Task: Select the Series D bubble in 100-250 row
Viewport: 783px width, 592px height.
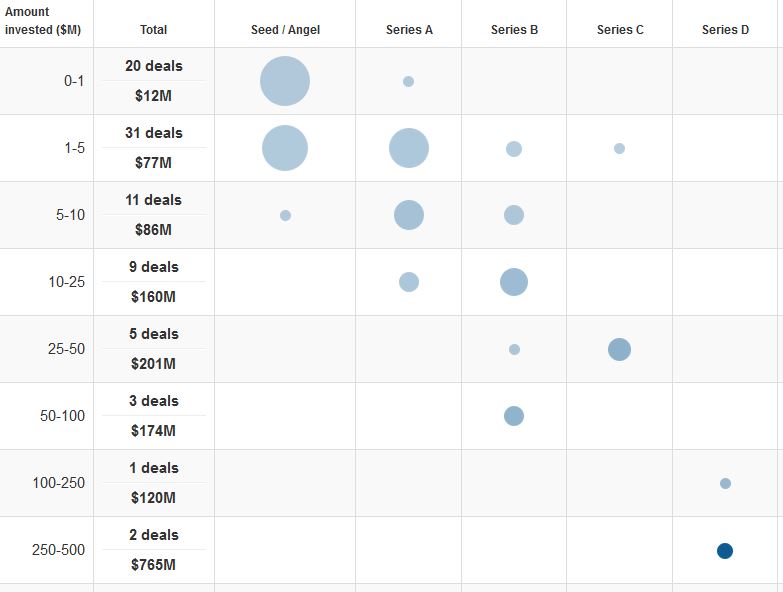Action: click(725, 483)
